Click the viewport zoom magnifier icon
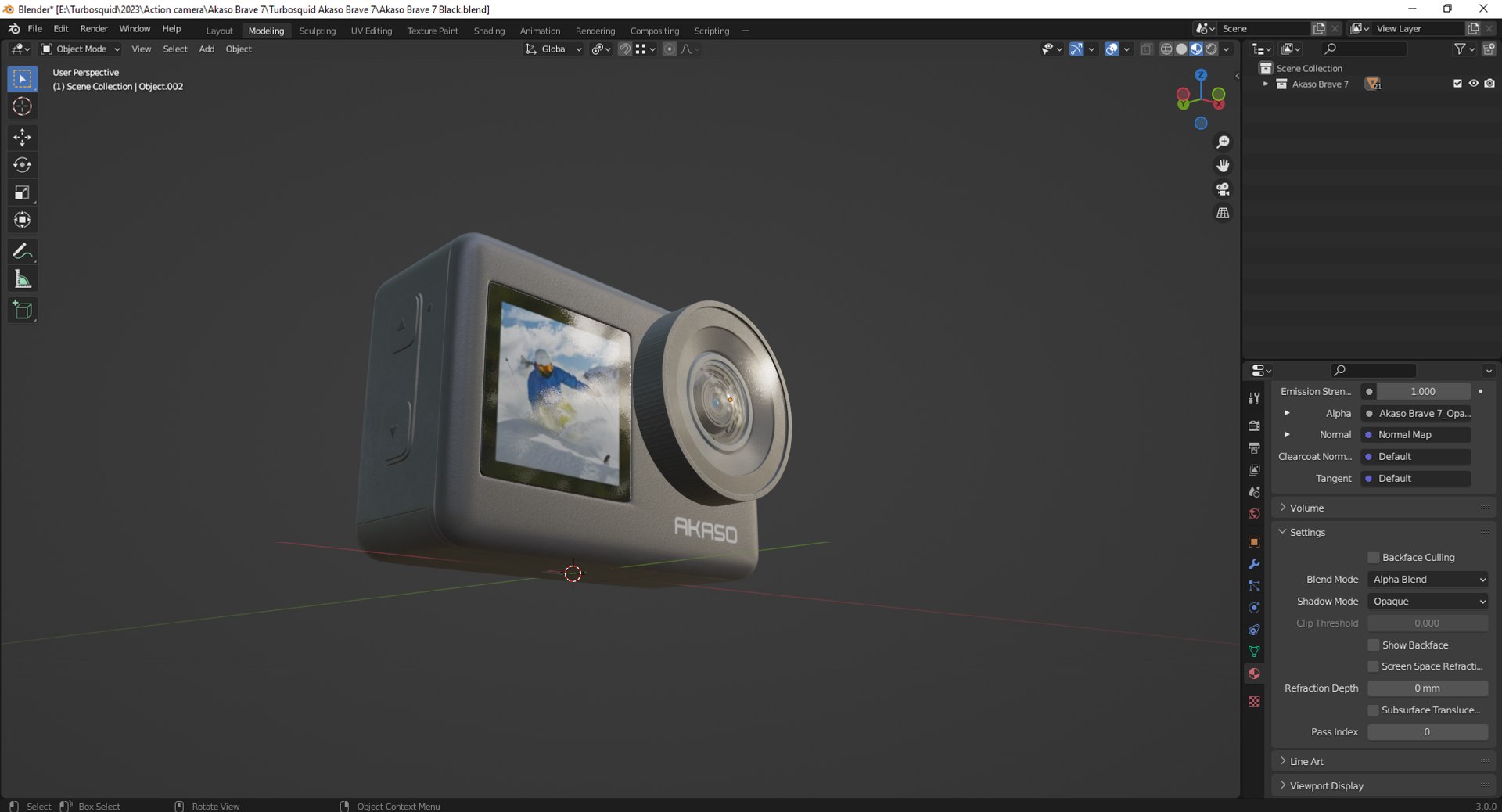Image resolution: width=1502 pixels, height=812 pixels. pos(1223,142)
